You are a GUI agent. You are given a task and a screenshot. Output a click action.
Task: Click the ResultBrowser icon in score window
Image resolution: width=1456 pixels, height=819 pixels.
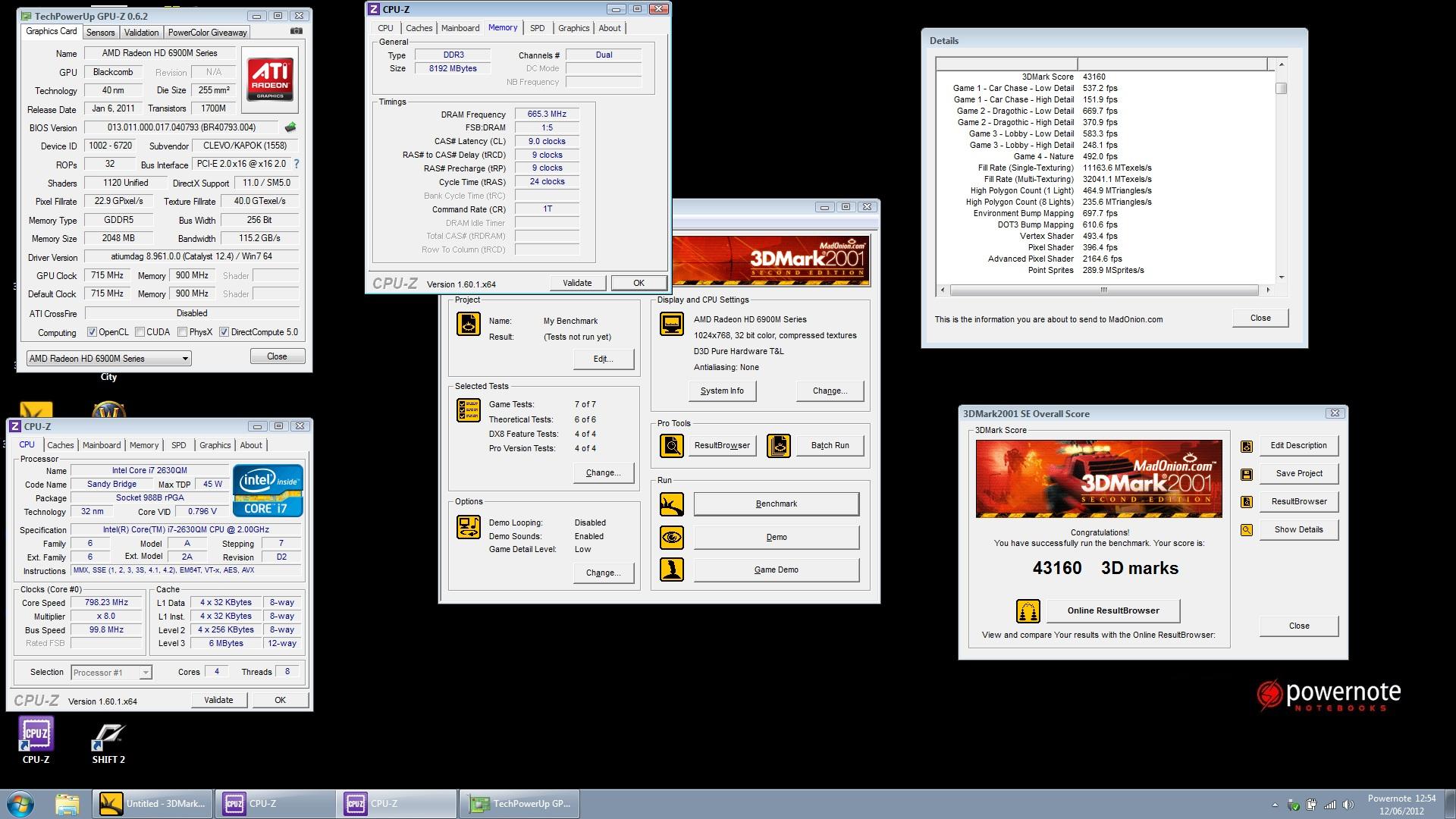coord(1246,502)
